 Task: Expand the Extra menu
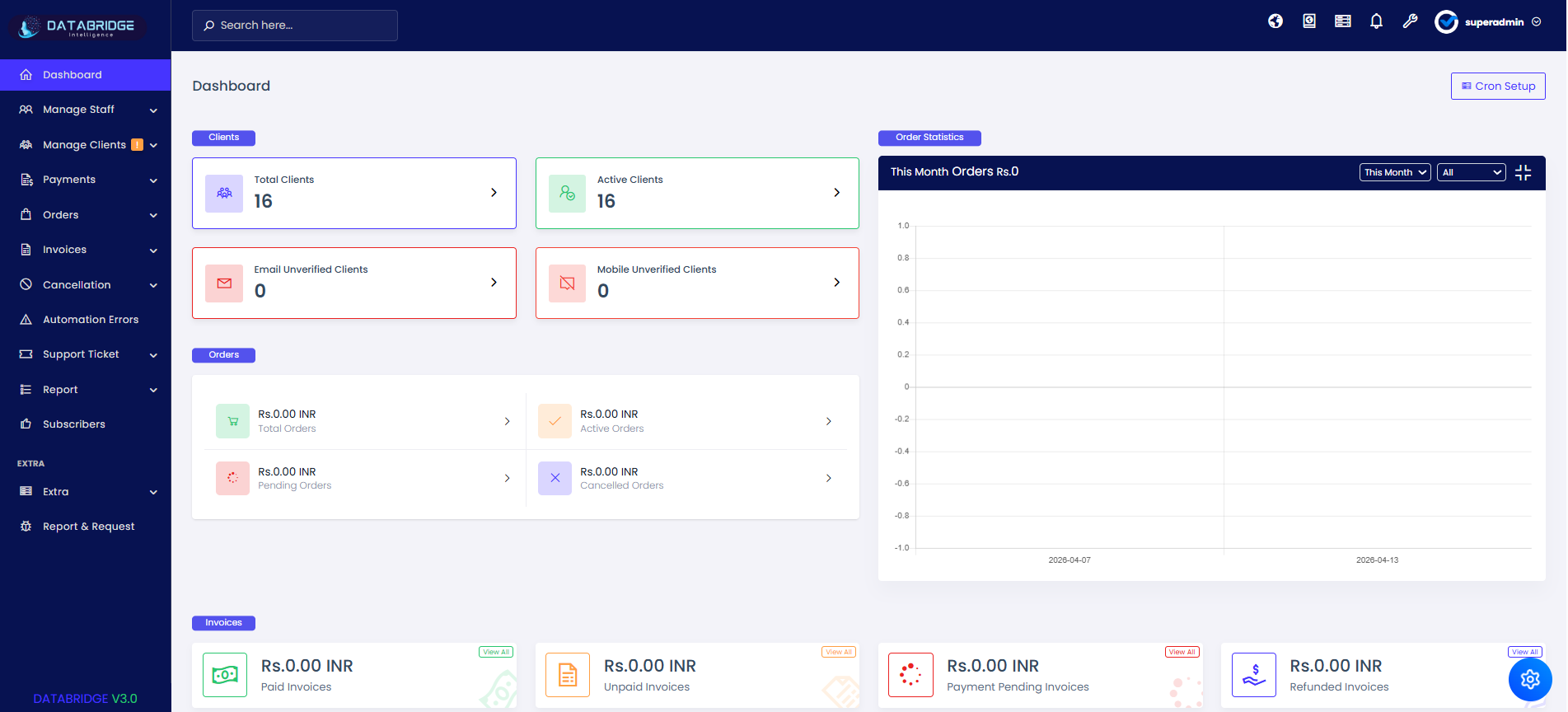coord(153,492)
